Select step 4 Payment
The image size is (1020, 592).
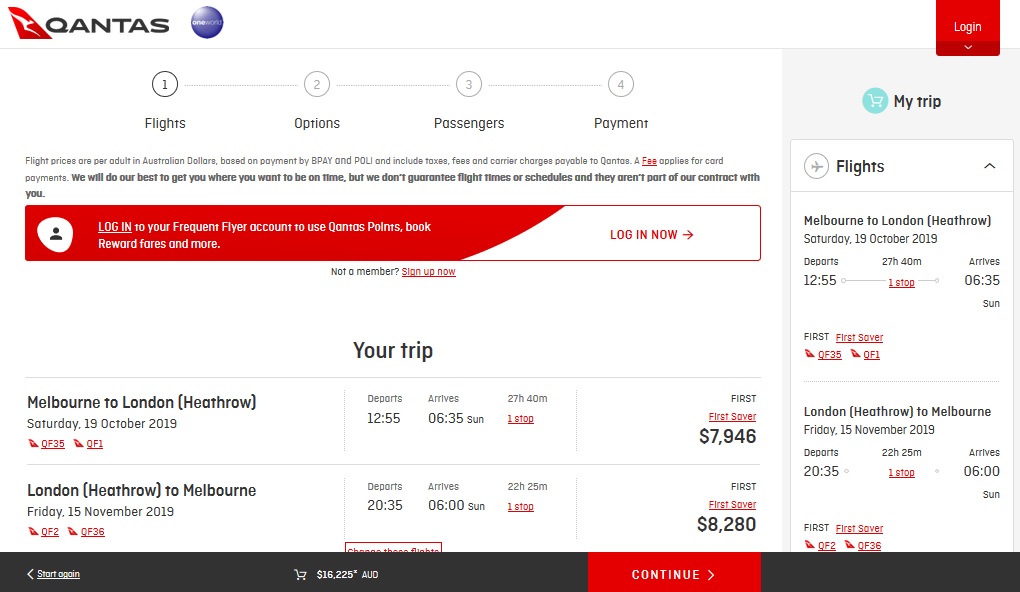[621, 85]
